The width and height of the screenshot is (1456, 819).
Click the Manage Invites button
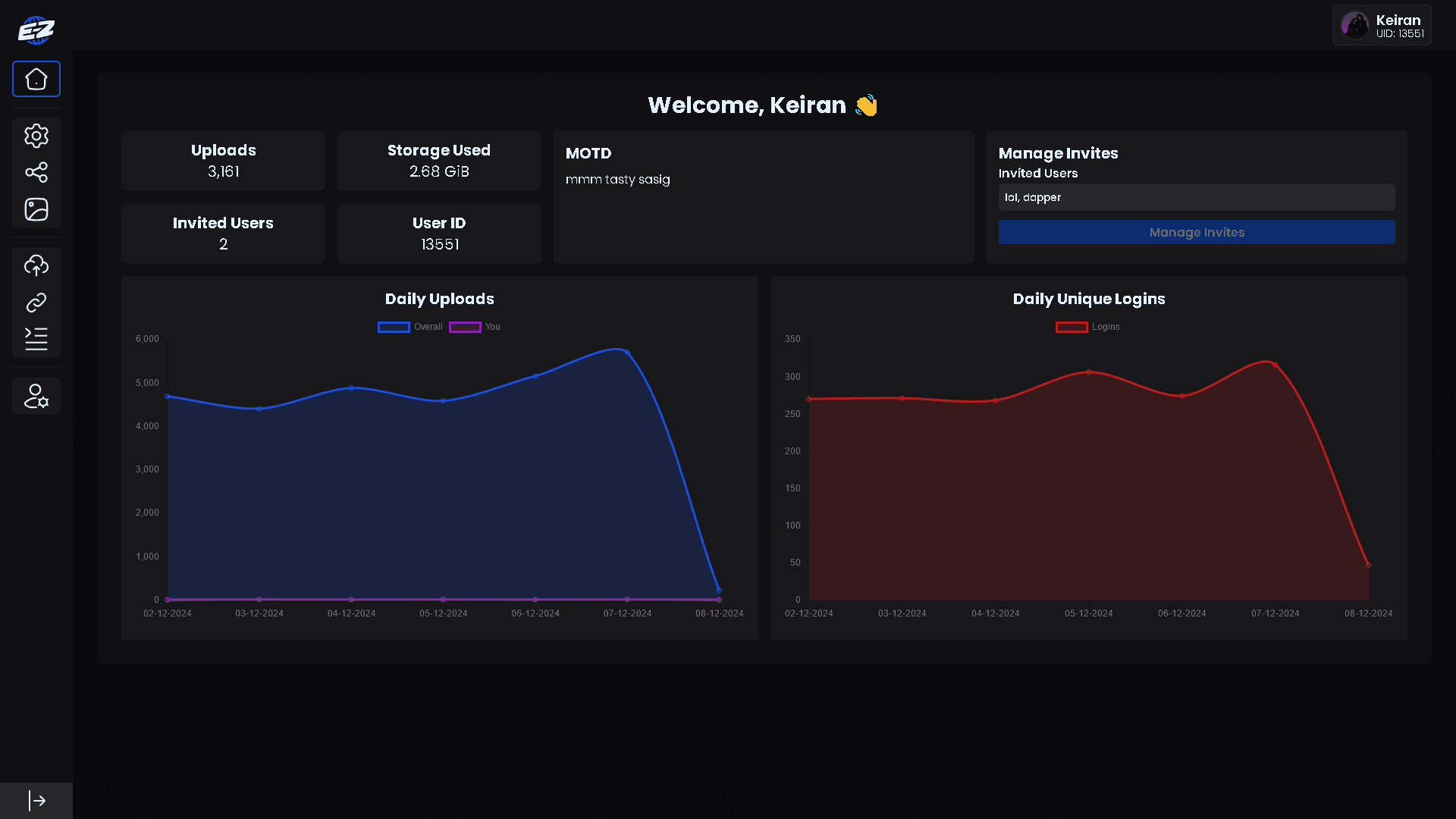(1197, 232)
